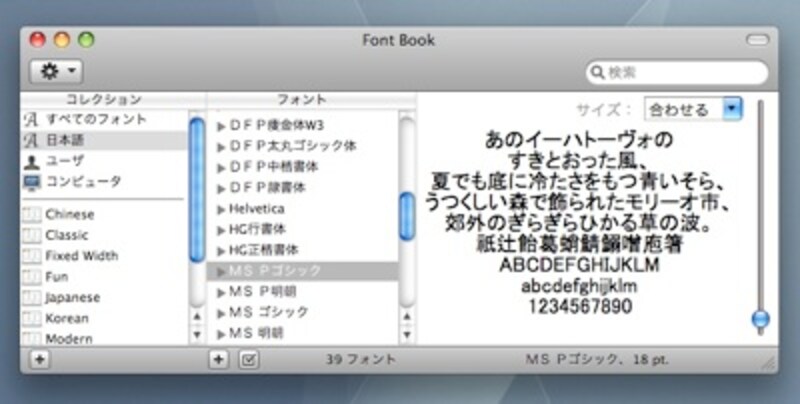The image size is (800, 404).
Task: Click the font list scroll up arrow
Action: pos(407,317)
